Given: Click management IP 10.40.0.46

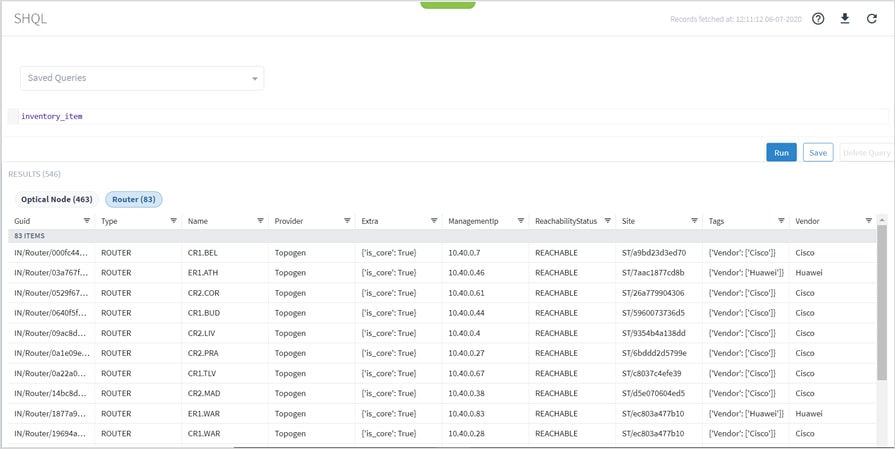Looking at the screenshot, I should click(466, 273).
